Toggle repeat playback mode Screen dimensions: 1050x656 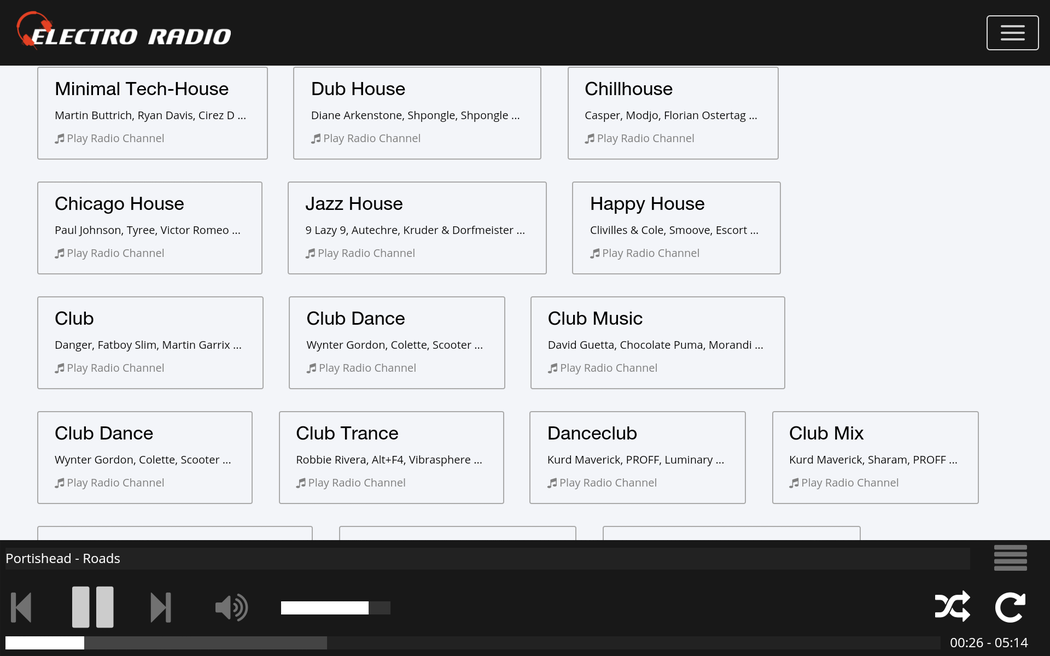click(x=1010, y=607)
